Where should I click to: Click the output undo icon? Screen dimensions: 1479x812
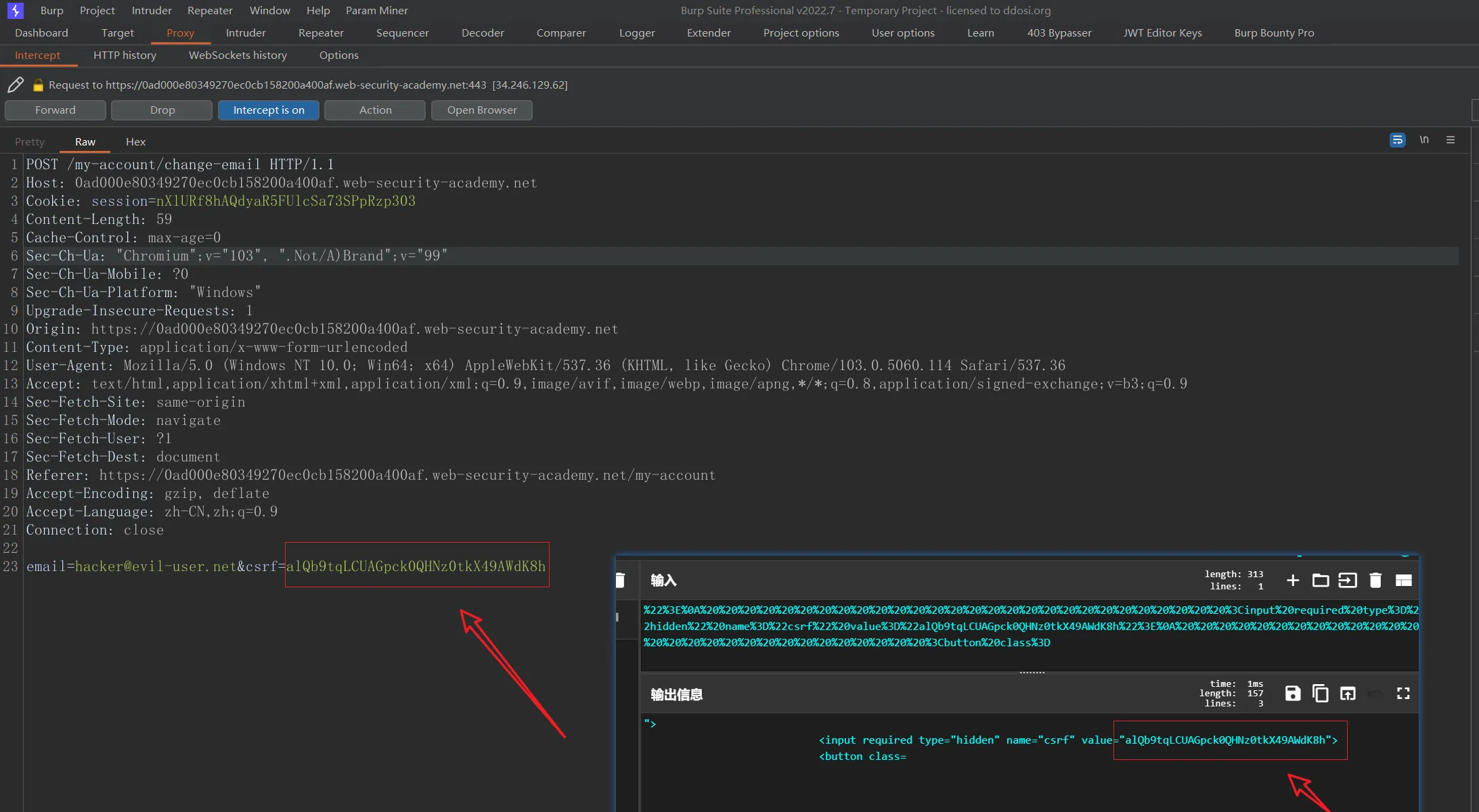point(1375,694)
